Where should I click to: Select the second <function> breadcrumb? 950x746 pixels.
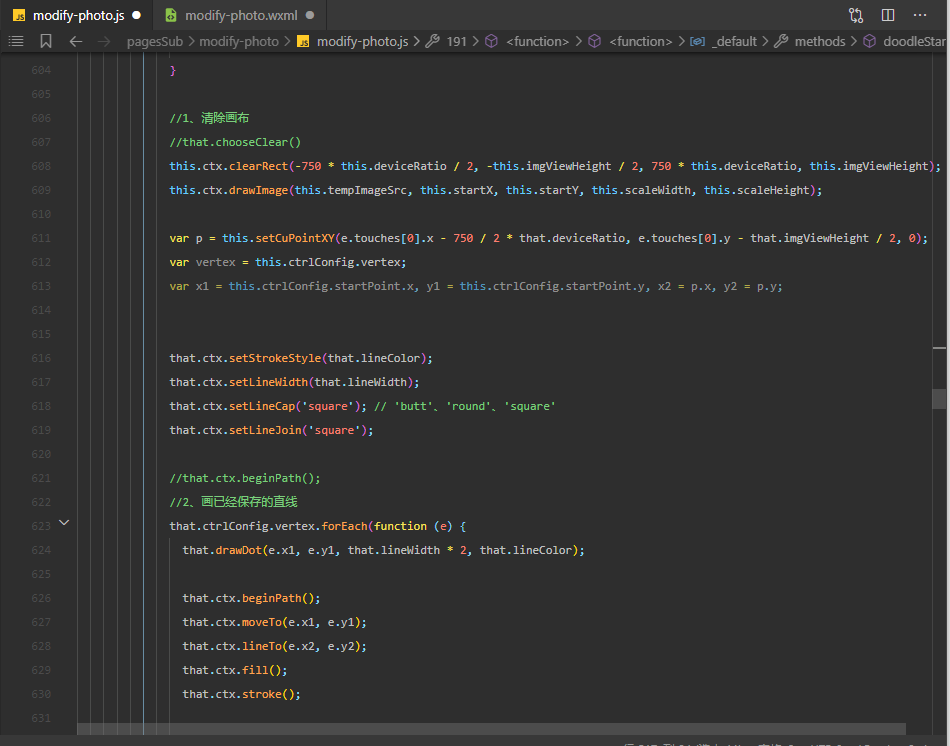(640, 41)
